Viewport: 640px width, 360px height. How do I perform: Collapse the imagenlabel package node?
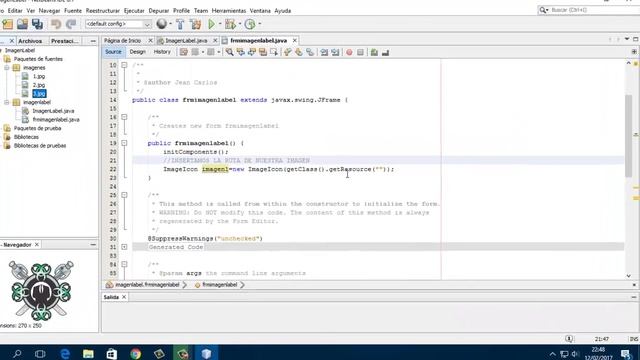coord(7,102)
